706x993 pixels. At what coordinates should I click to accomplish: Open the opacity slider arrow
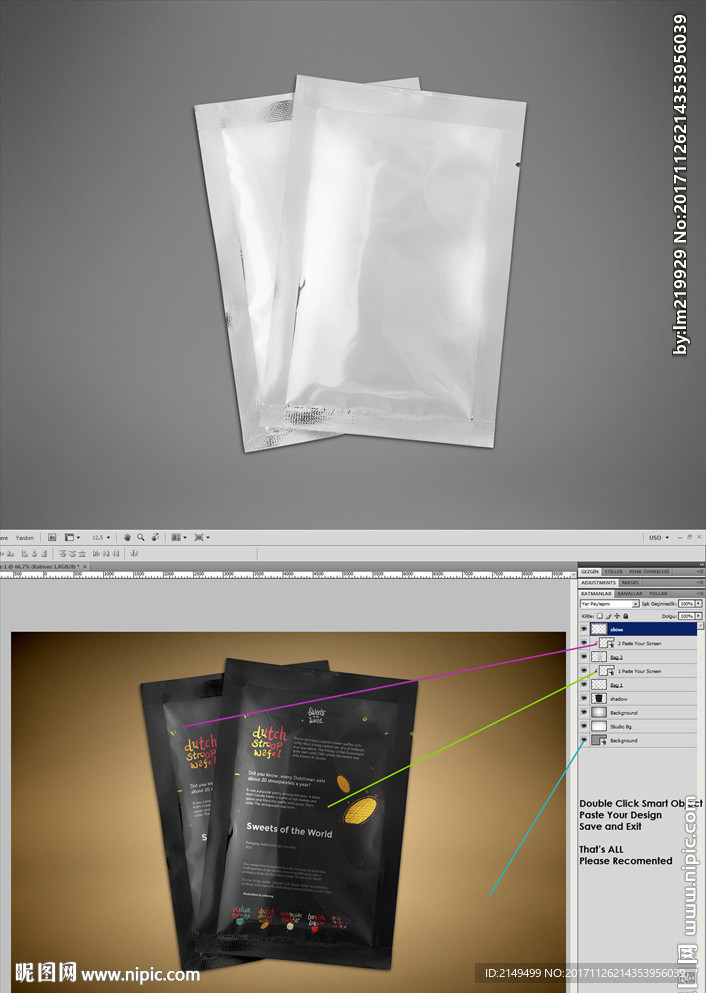click(x=698, y=604)
